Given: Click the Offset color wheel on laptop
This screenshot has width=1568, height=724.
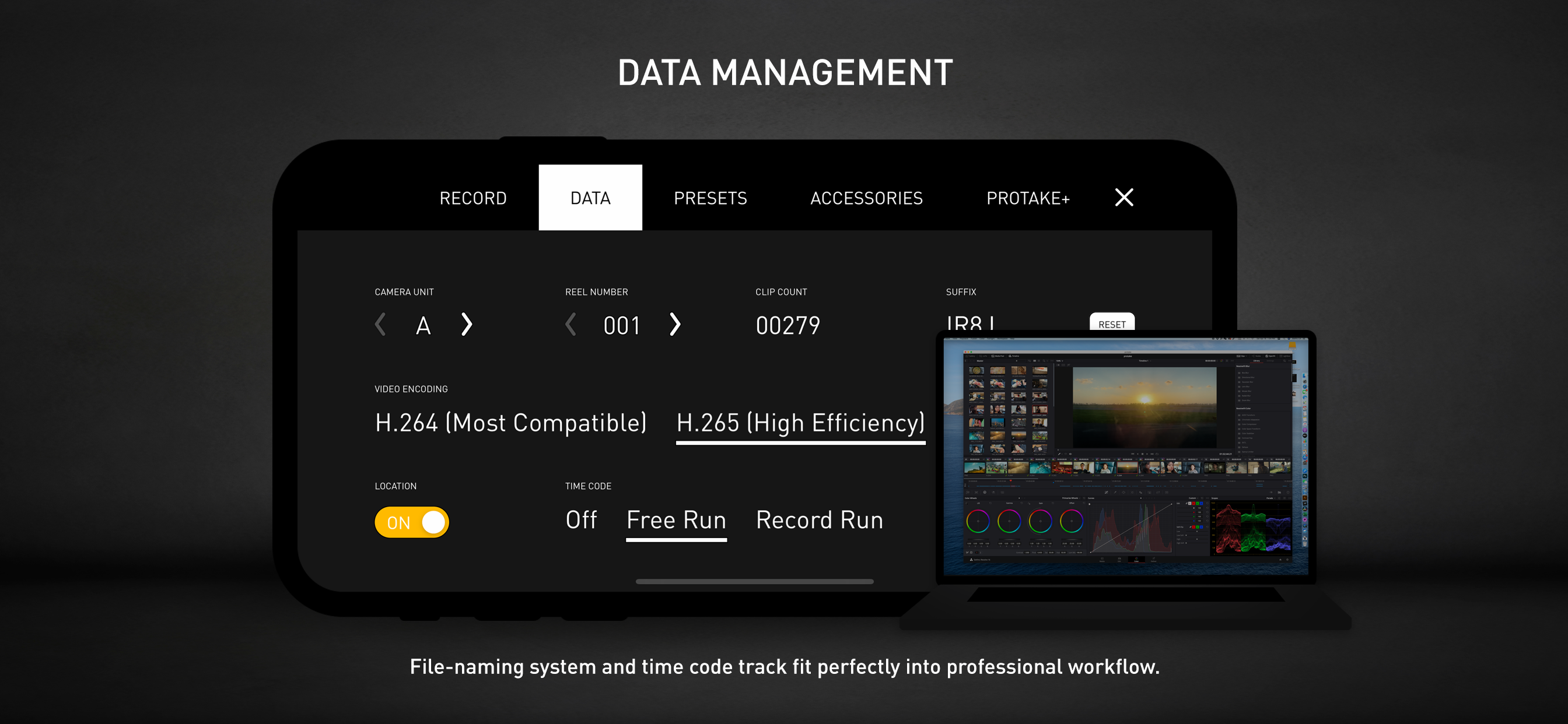Looking at the screenshot, I should 1072,521.
